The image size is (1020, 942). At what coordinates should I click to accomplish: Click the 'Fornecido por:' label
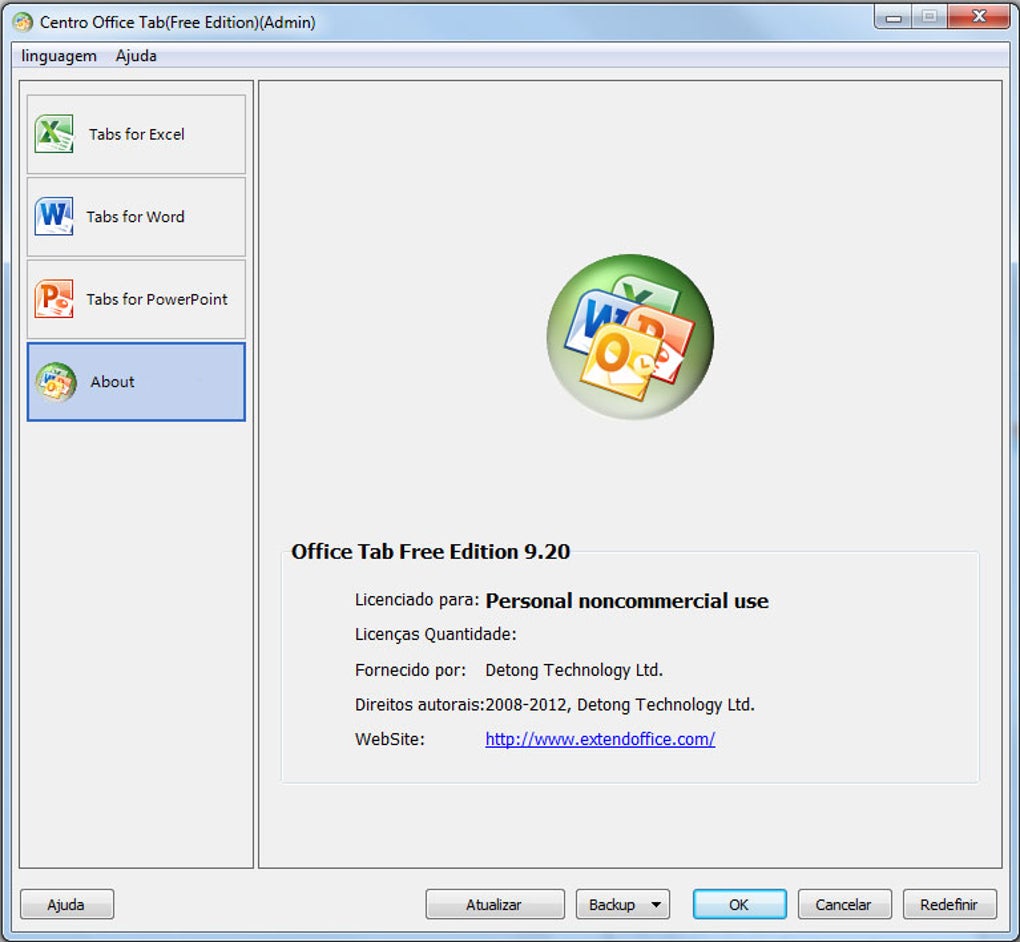[410, 670]
